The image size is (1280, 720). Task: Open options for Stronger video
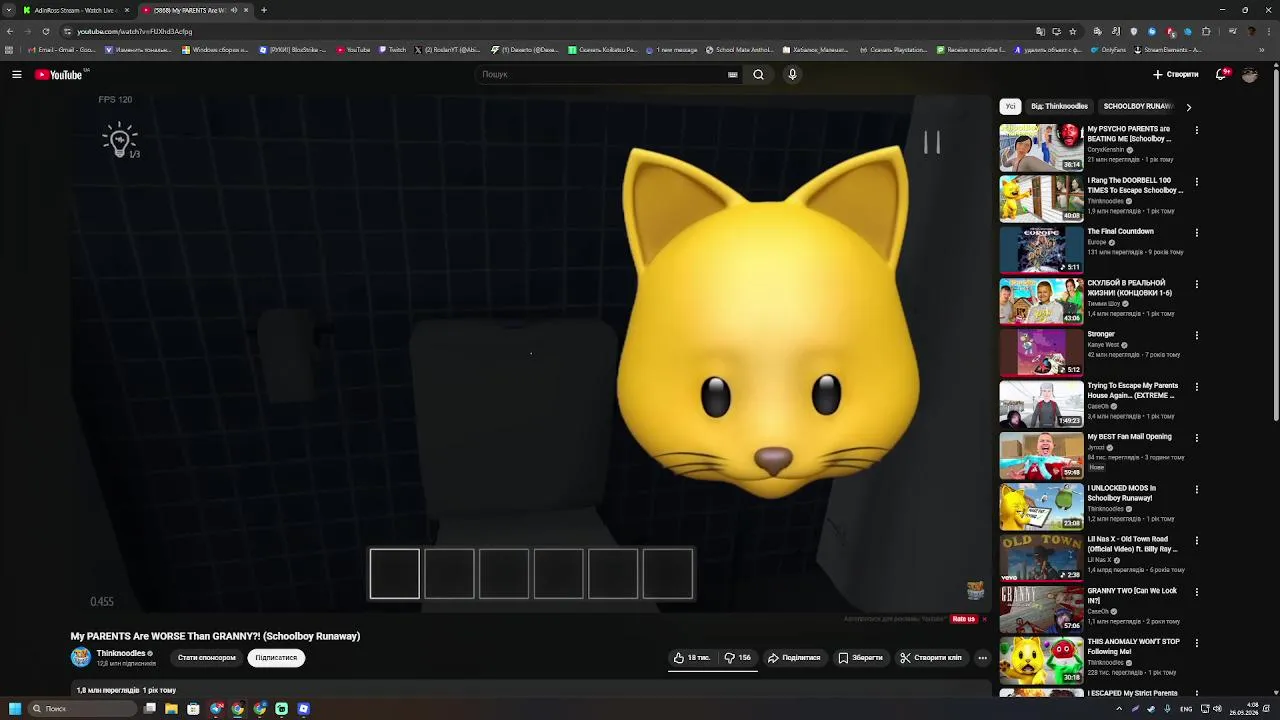coord(1196,335)
